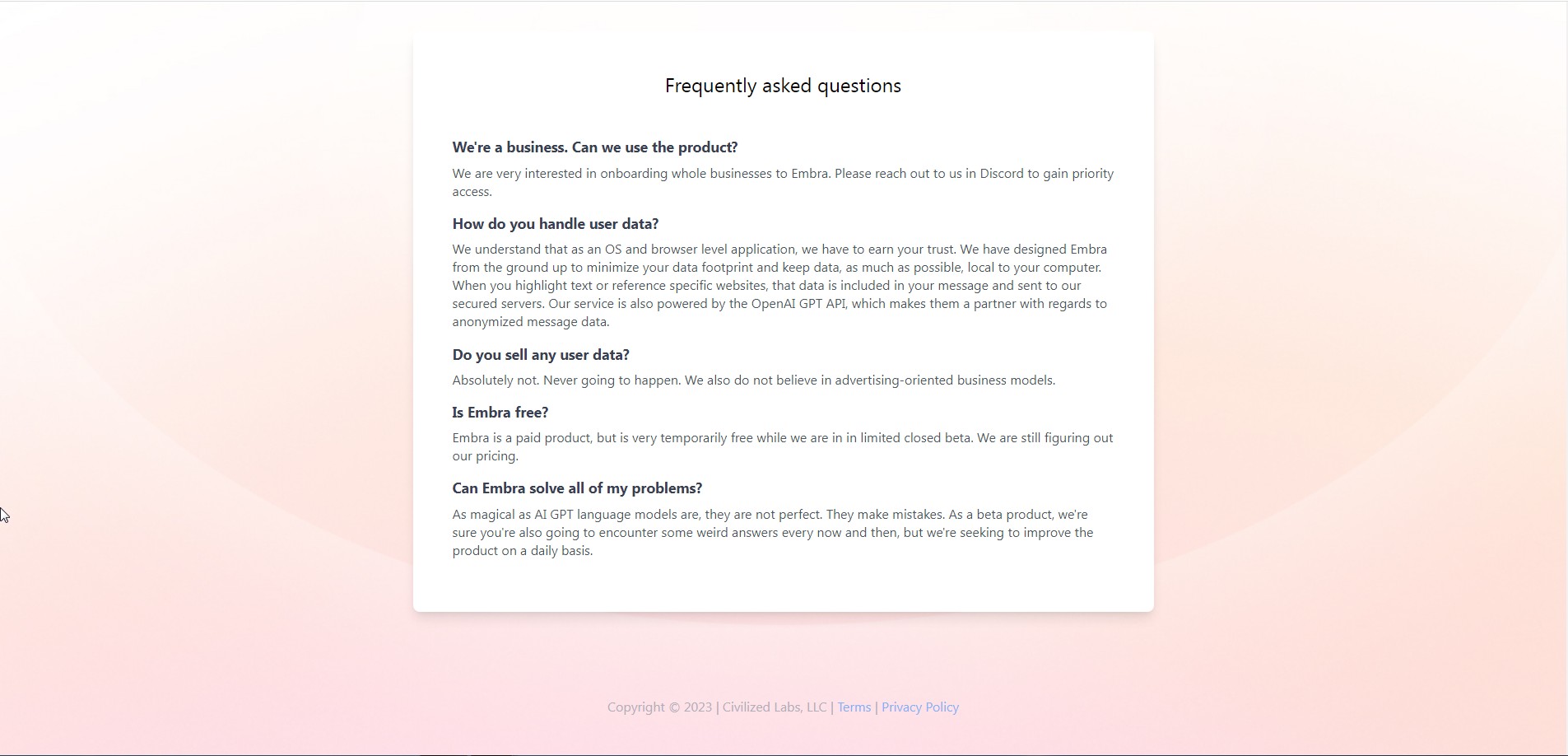The height and width of the screenshot is (756, 1568).
Task: Click question 'We're a business. Can we use the product?'
Action: 595,147
